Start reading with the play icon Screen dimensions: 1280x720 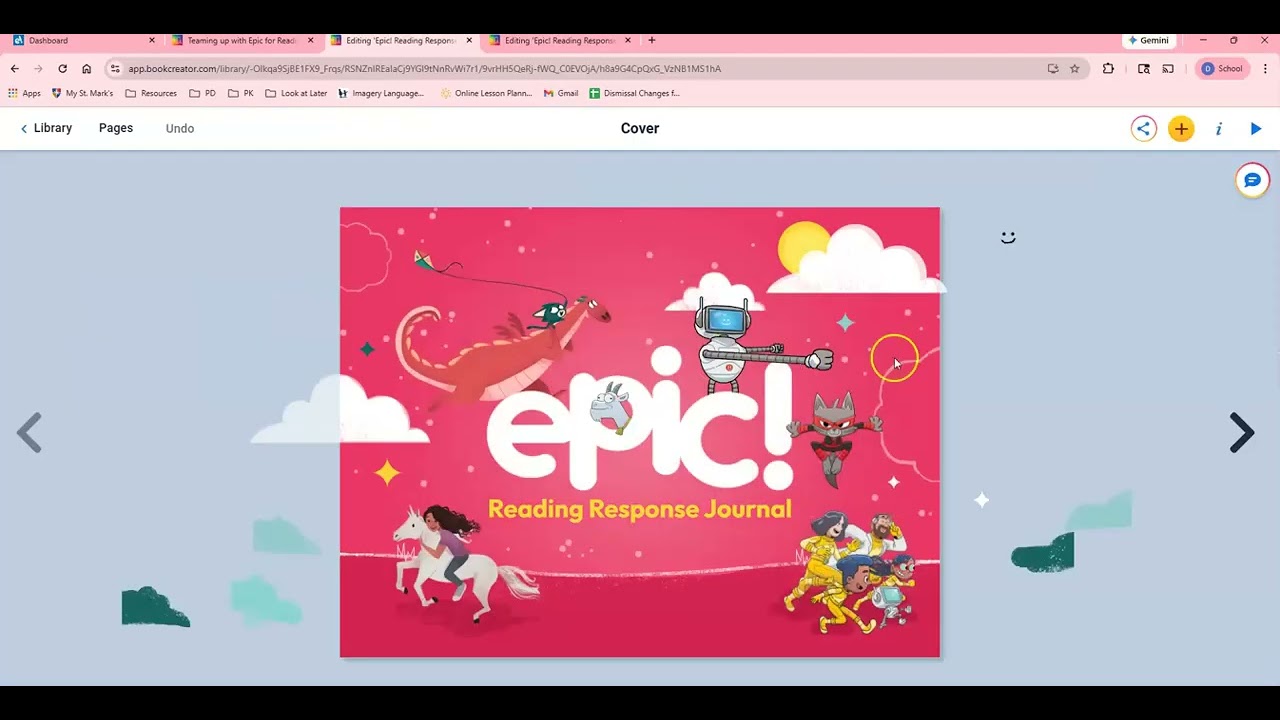pyautogui.click(x=1256, y=128)
